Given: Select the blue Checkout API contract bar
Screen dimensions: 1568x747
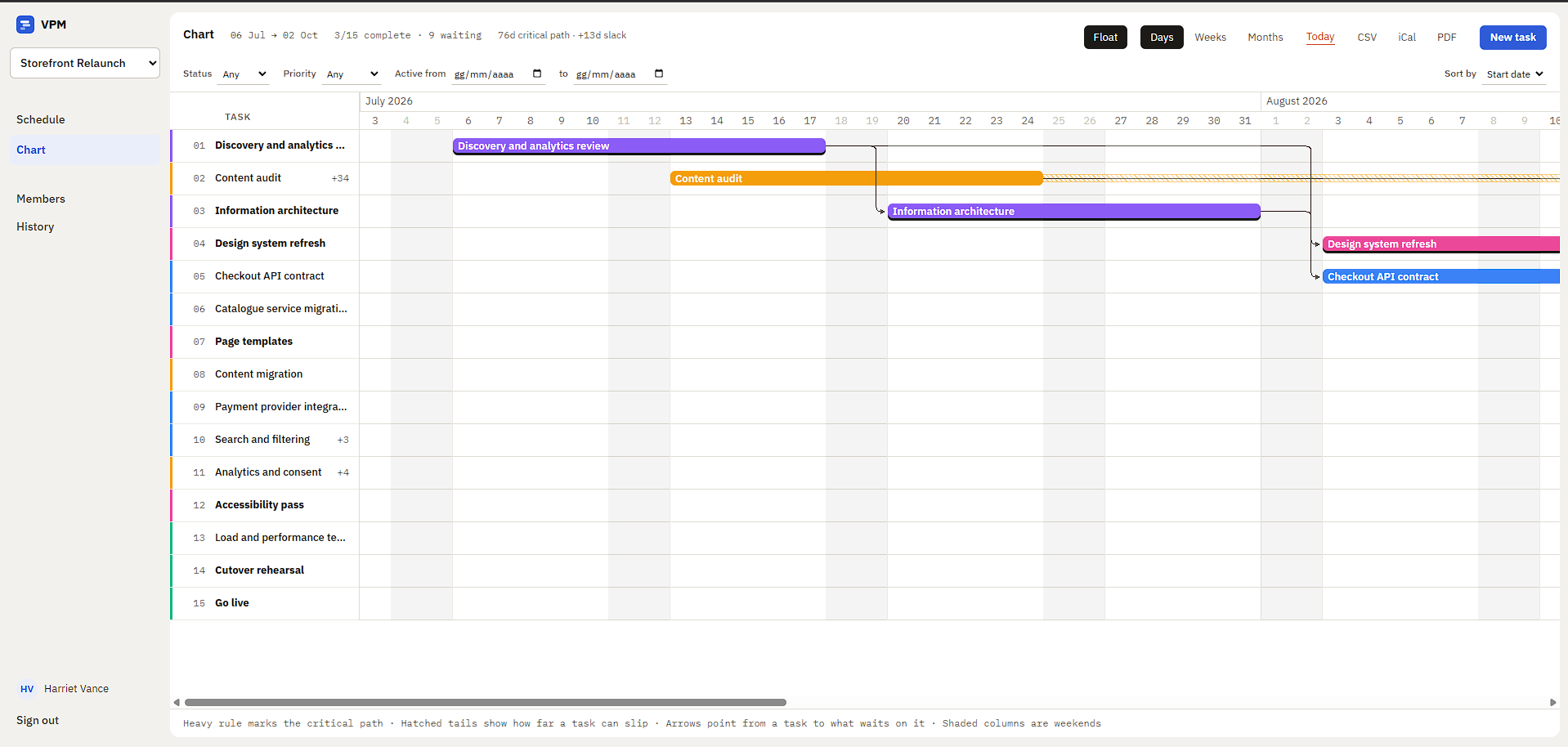Looking at the screenshot, I should tap(1441, 276).
